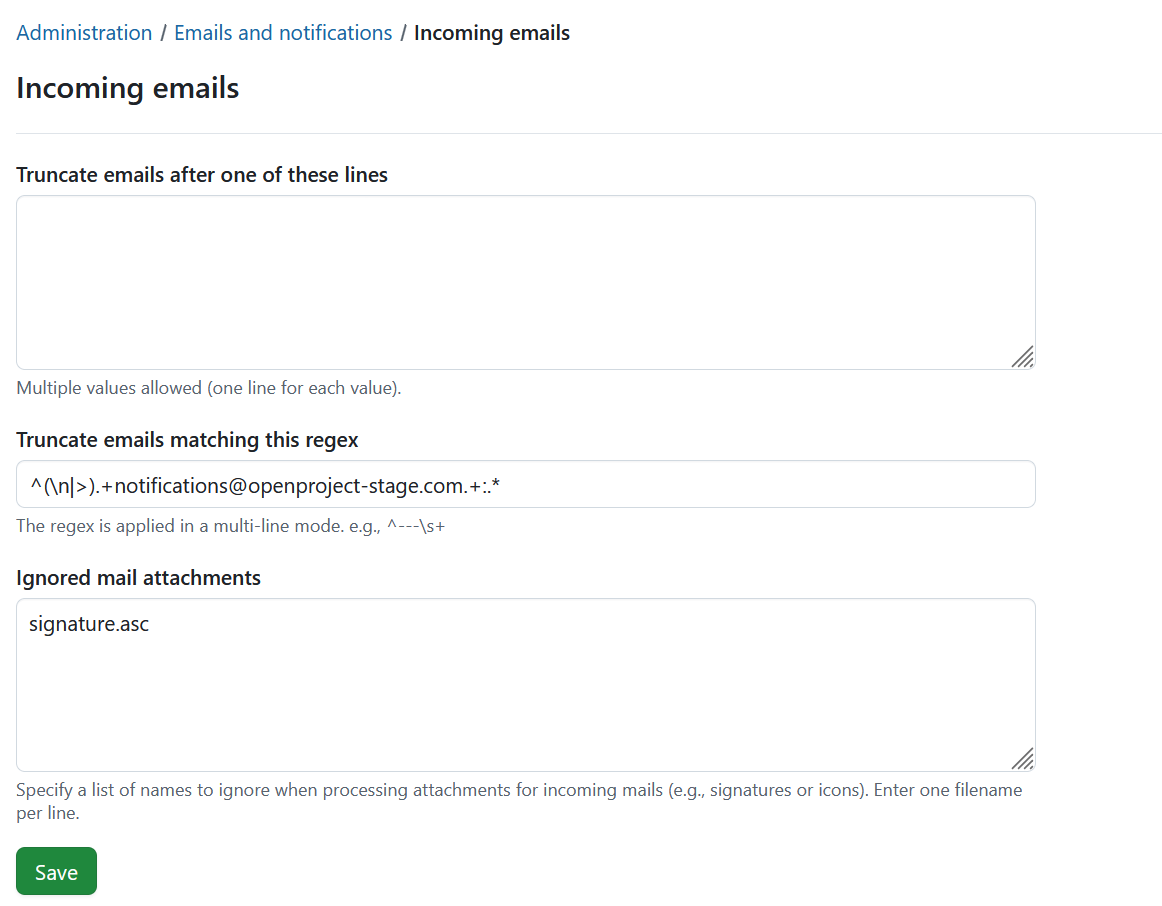Click the resize handle of the first textarea
1162x906 pixels.
tap(1023, 357)
